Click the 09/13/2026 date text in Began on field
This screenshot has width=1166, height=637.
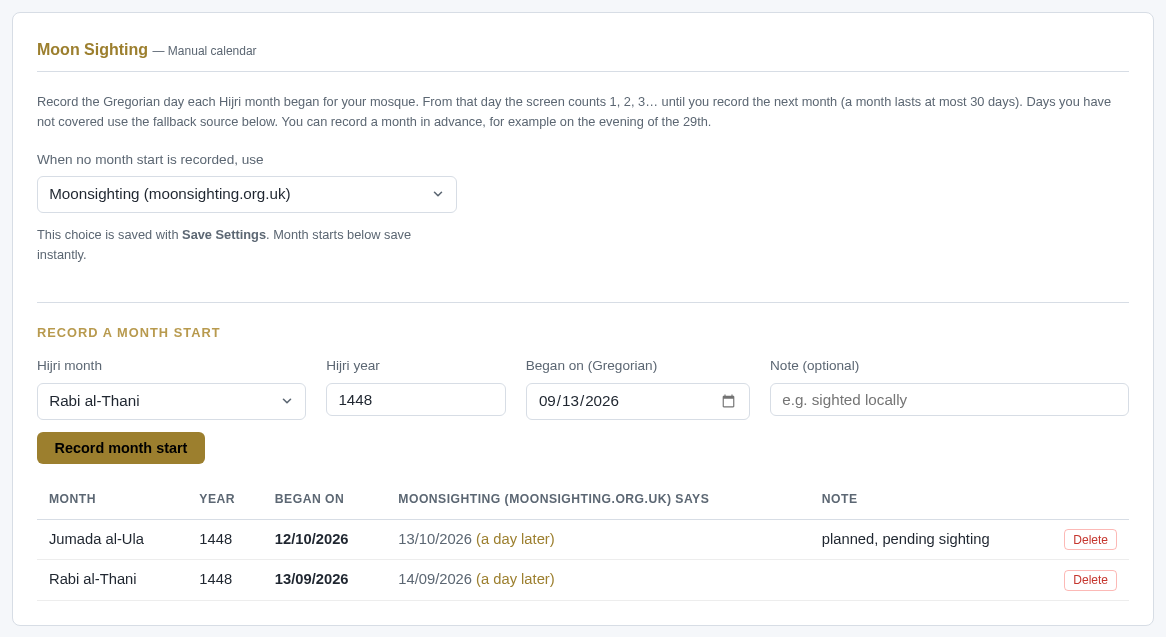tap(579, 401)
